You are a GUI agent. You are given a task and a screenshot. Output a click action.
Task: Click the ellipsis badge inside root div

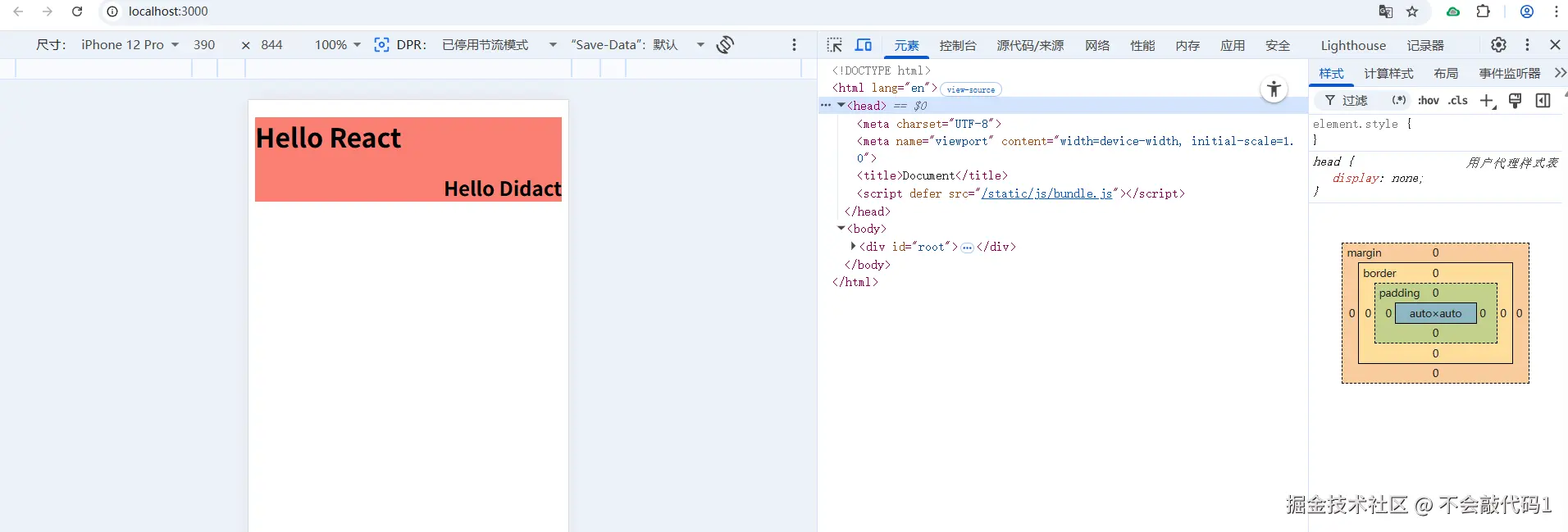pyautogui.click(x=967, y=248)
